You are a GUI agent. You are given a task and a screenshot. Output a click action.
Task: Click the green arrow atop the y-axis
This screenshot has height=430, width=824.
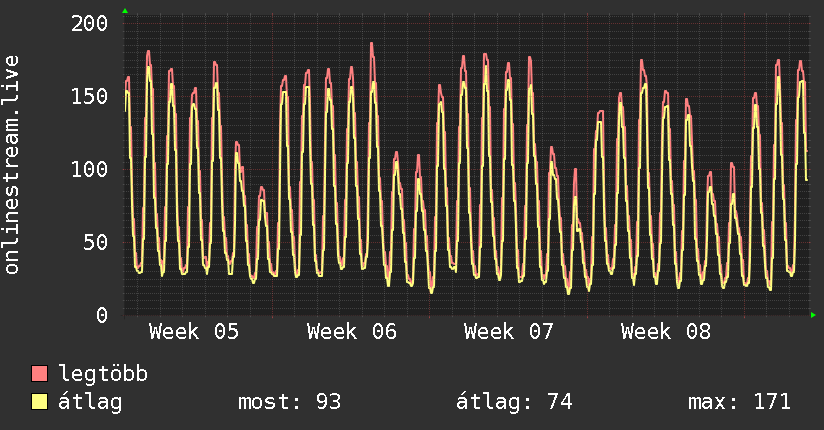pos(125,11)
